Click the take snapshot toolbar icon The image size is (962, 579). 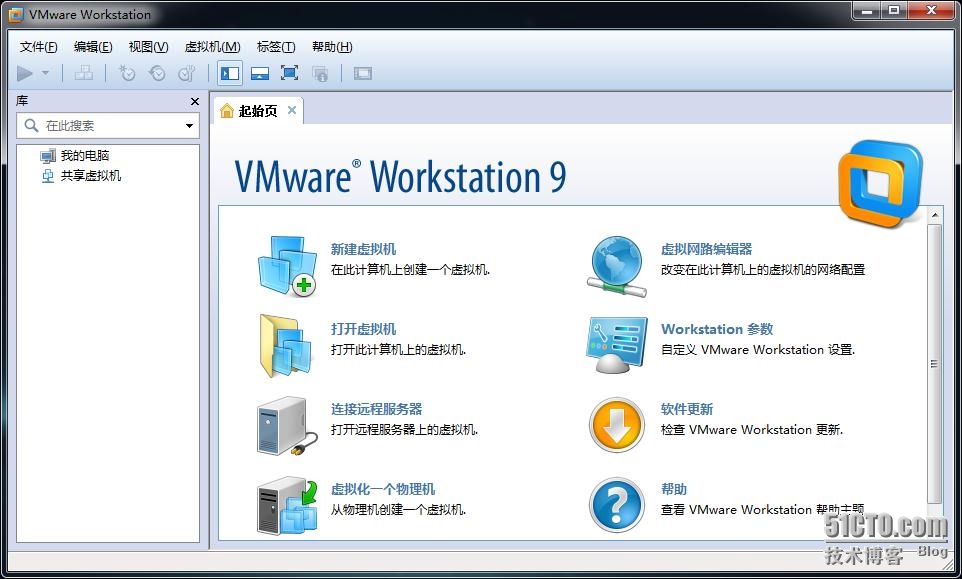tap(126, 74)
